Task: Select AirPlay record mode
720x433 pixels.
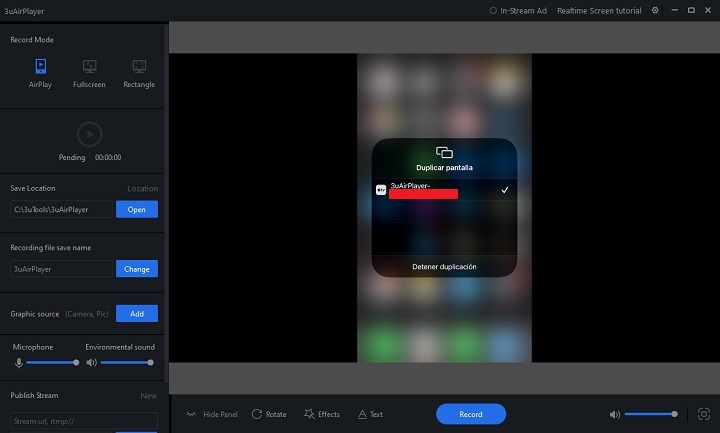Action: (x=40, y=73)
